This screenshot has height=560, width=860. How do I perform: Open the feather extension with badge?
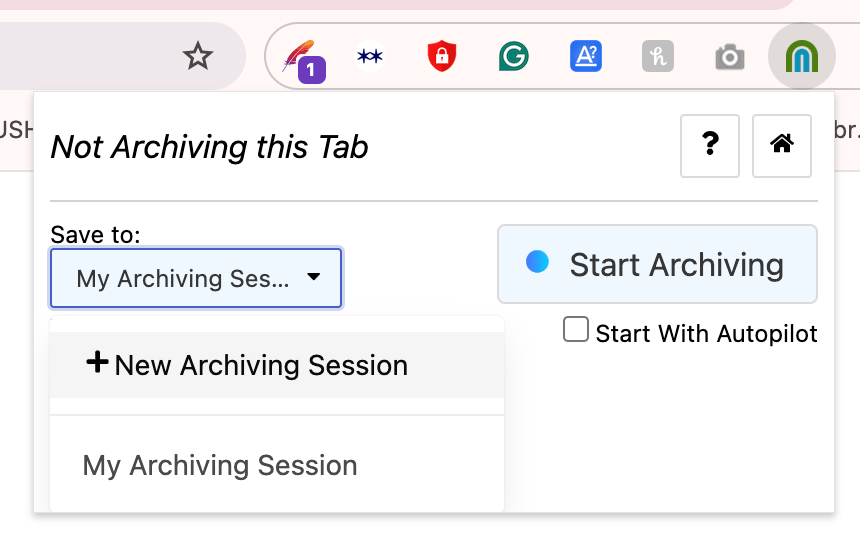point(299,58)
